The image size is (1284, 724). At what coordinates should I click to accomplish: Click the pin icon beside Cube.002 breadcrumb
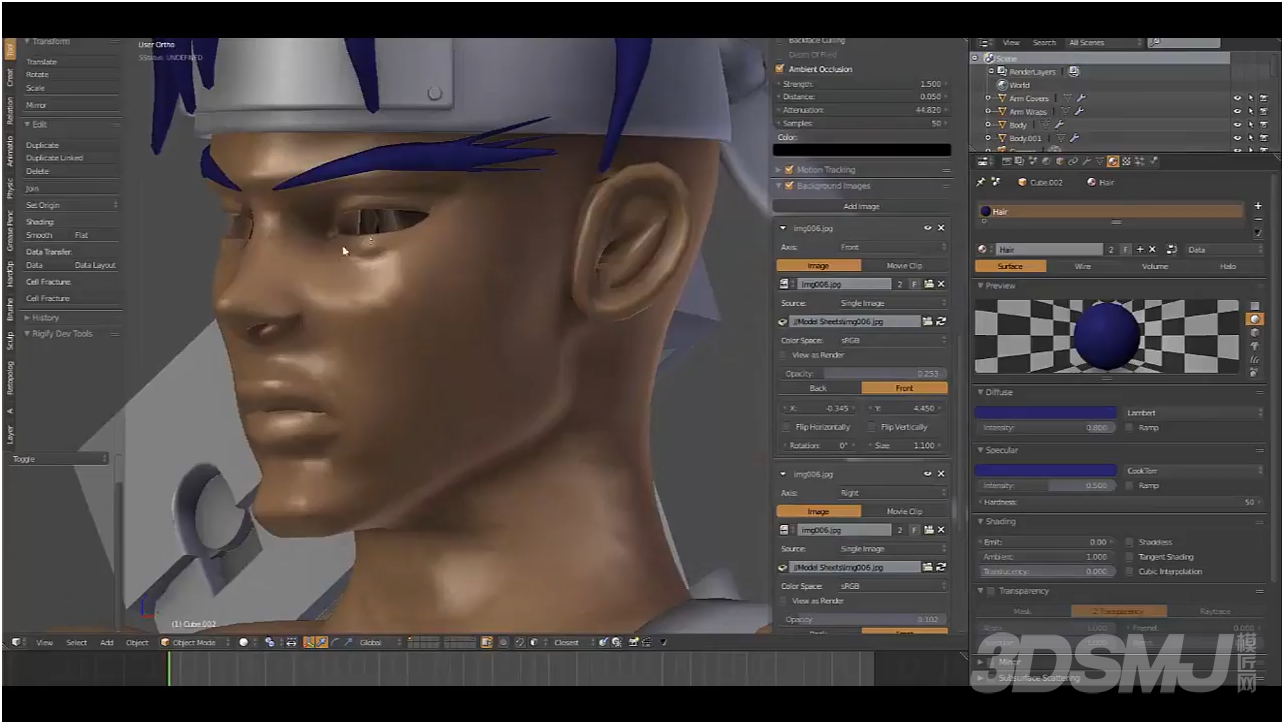pos(981,182)
